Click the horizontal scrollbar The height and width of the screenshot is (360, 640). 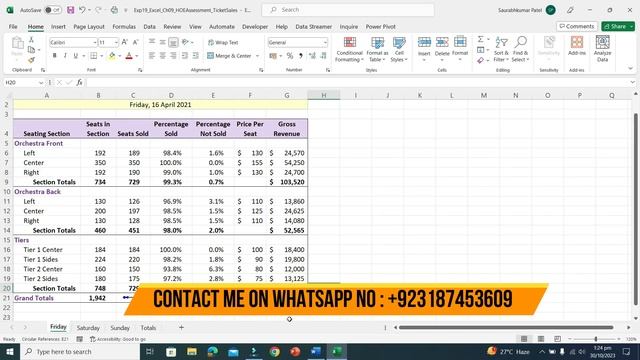(506, 327)
